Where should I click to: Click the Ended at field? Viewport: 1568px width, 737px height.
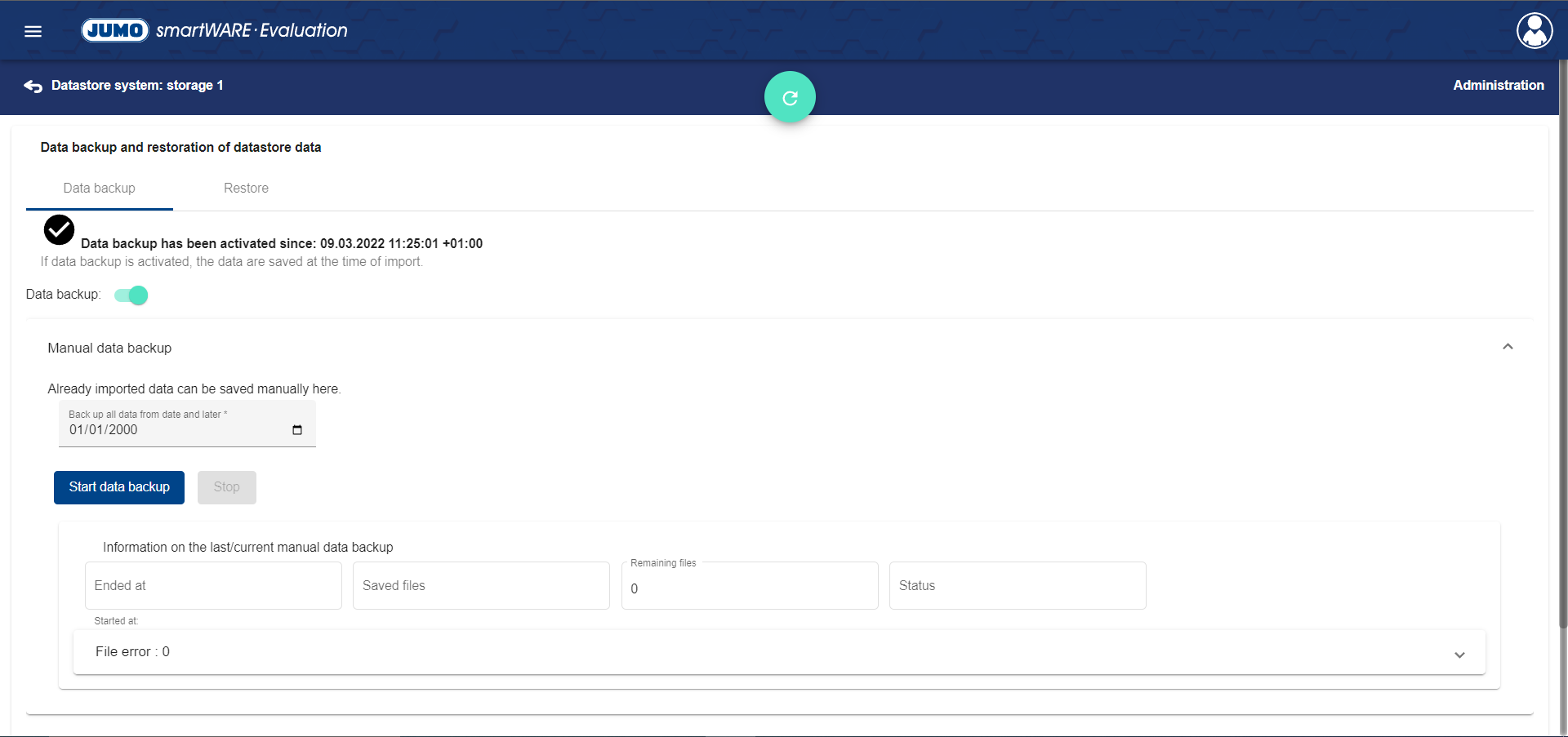pos(213,586)
